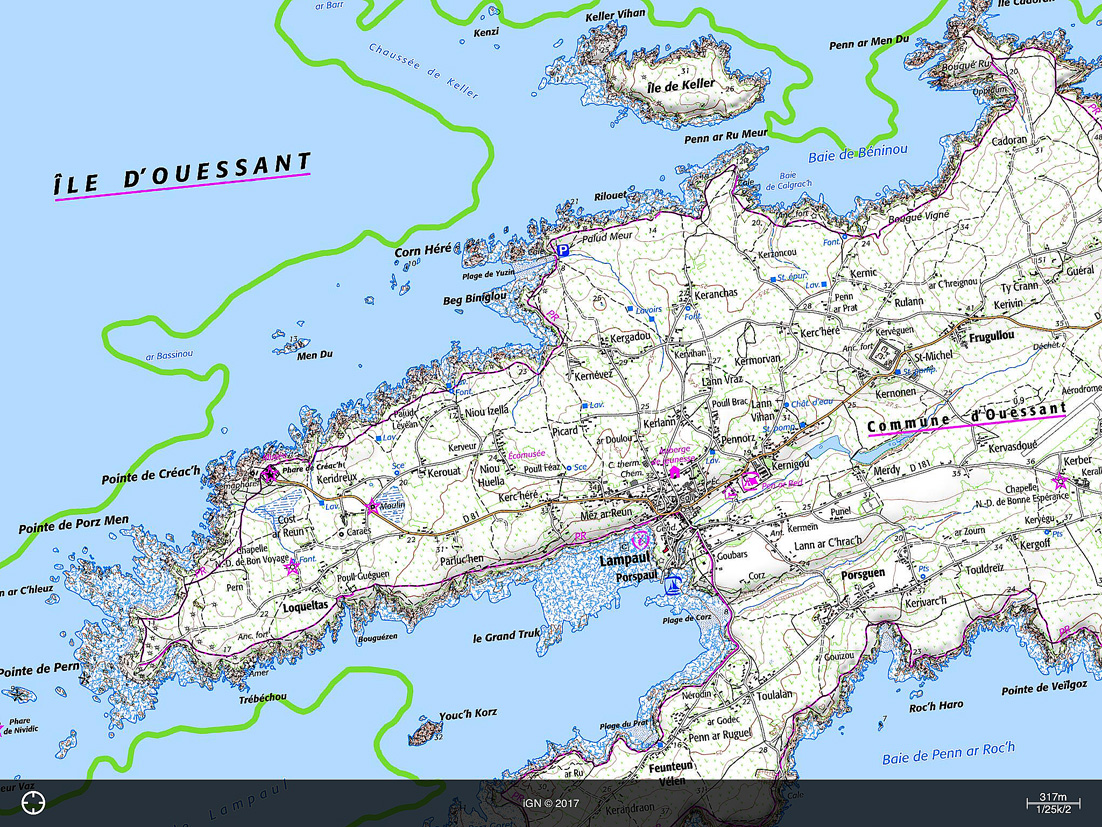This screenshot has height=827, width=1102.
Task: Select the Pointe de Pern label
Action: (x=39, y=669)
